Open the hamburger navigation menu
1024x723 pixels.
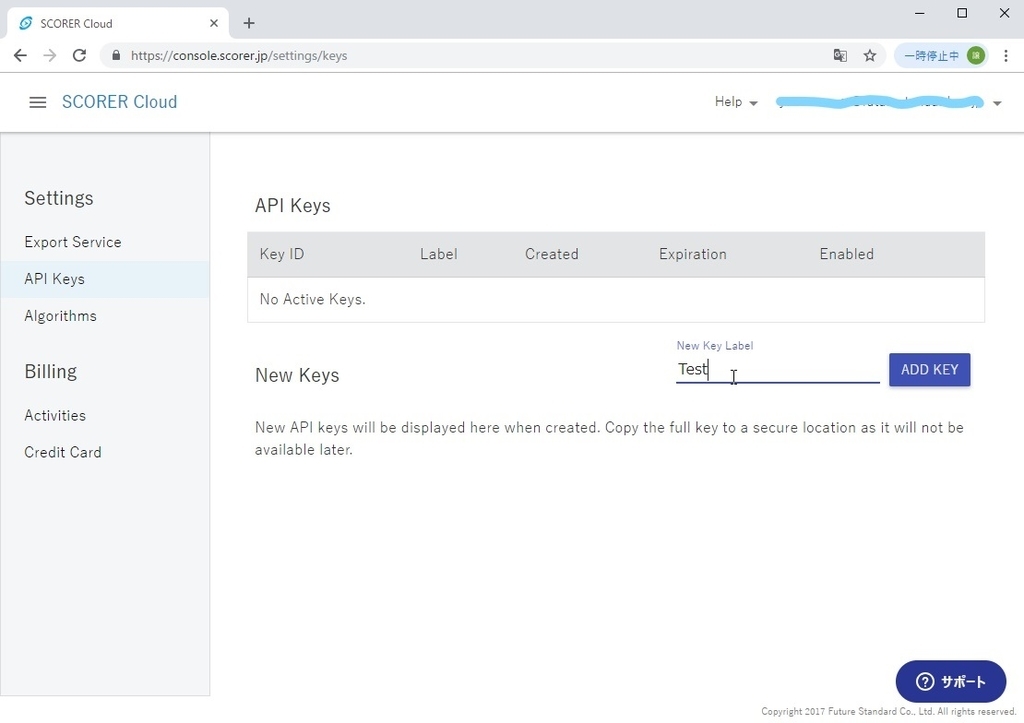[38, 103]
